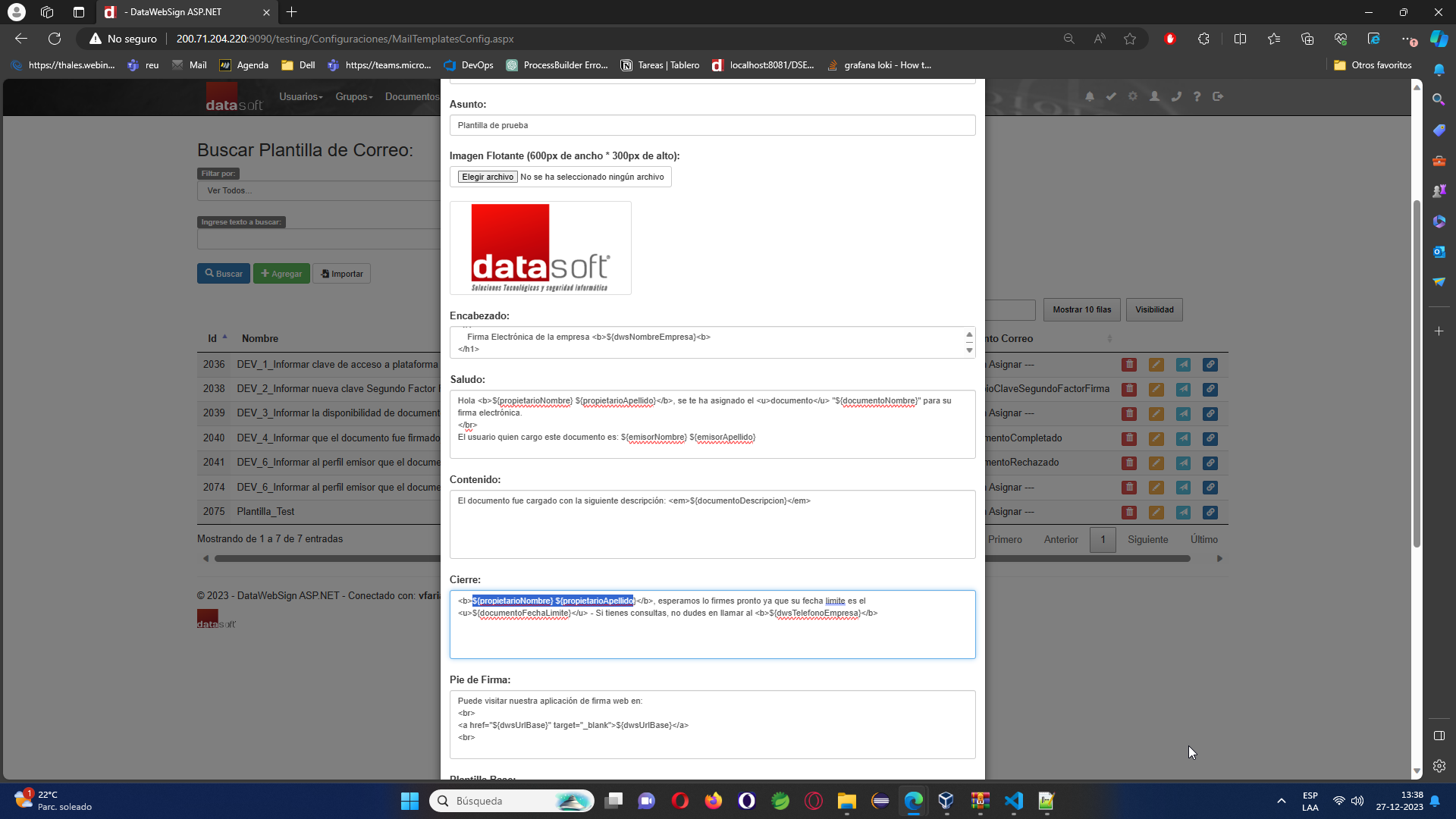The height and width of the screenshot is (819, 1456).
Task: Click link icon in row 2036
Action: 1210,365
